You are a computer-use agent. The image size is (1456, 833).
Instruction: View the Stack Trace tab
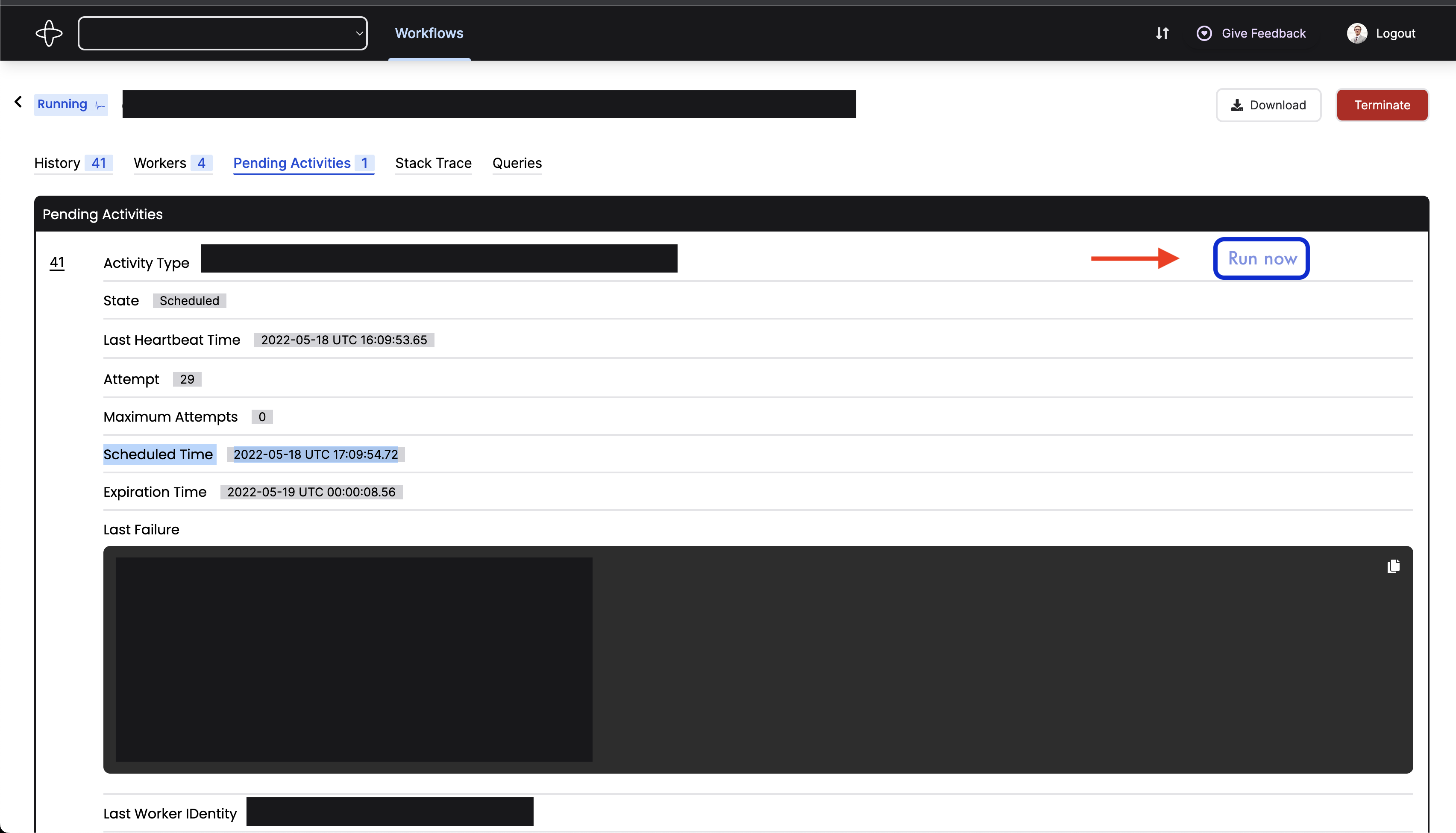click(433, 163)
